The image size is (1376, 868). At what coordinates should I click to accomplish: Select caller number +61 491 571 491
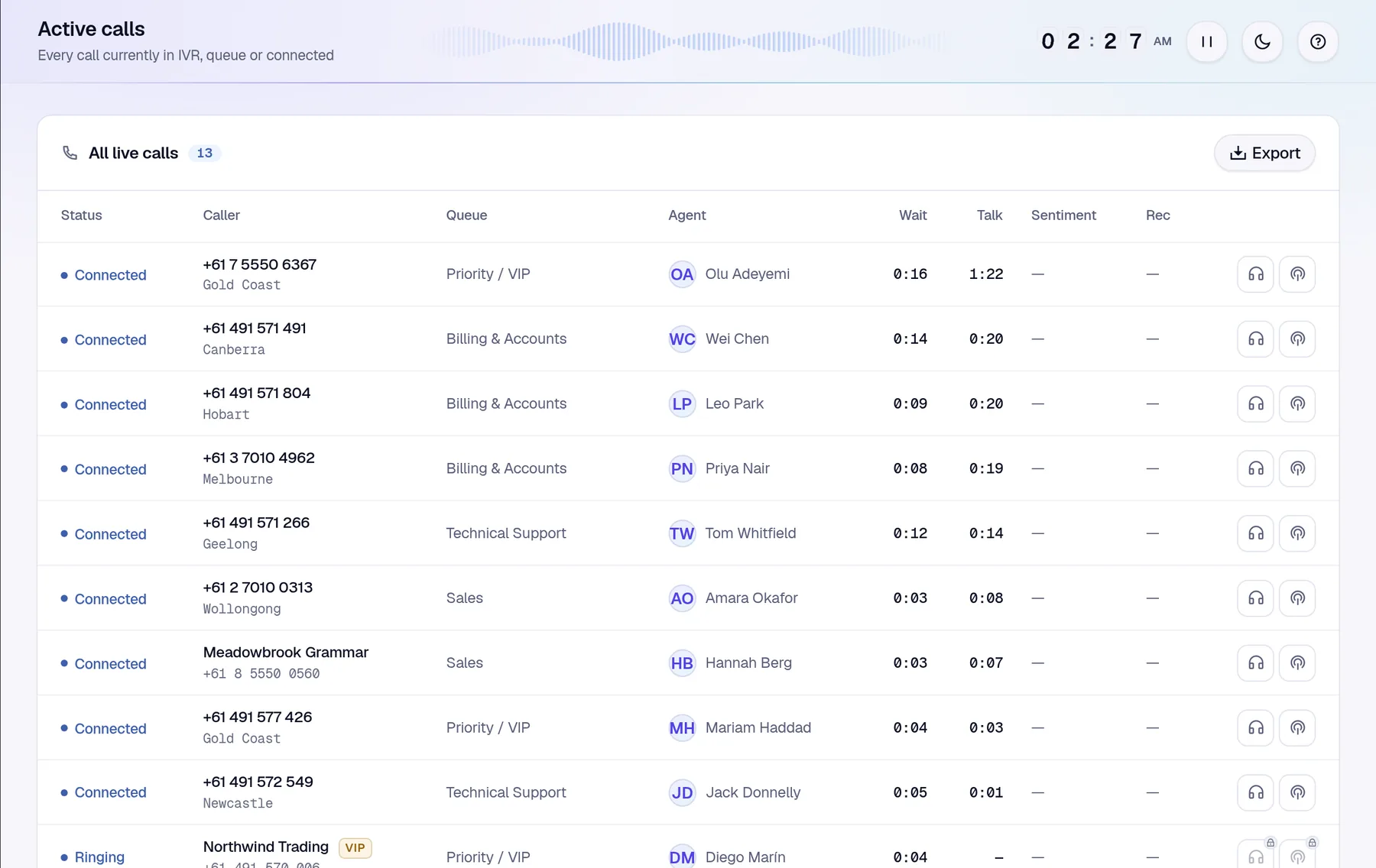click(x=255, y=329)
